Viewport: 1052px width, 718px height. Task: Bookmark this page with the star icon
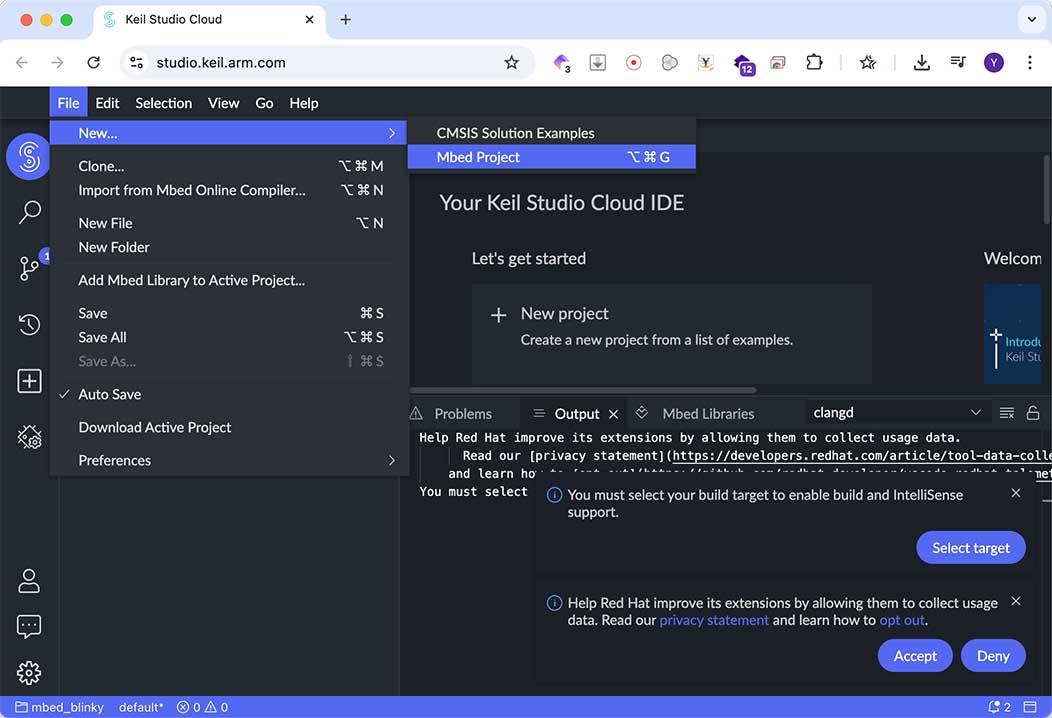pos(511,62)
